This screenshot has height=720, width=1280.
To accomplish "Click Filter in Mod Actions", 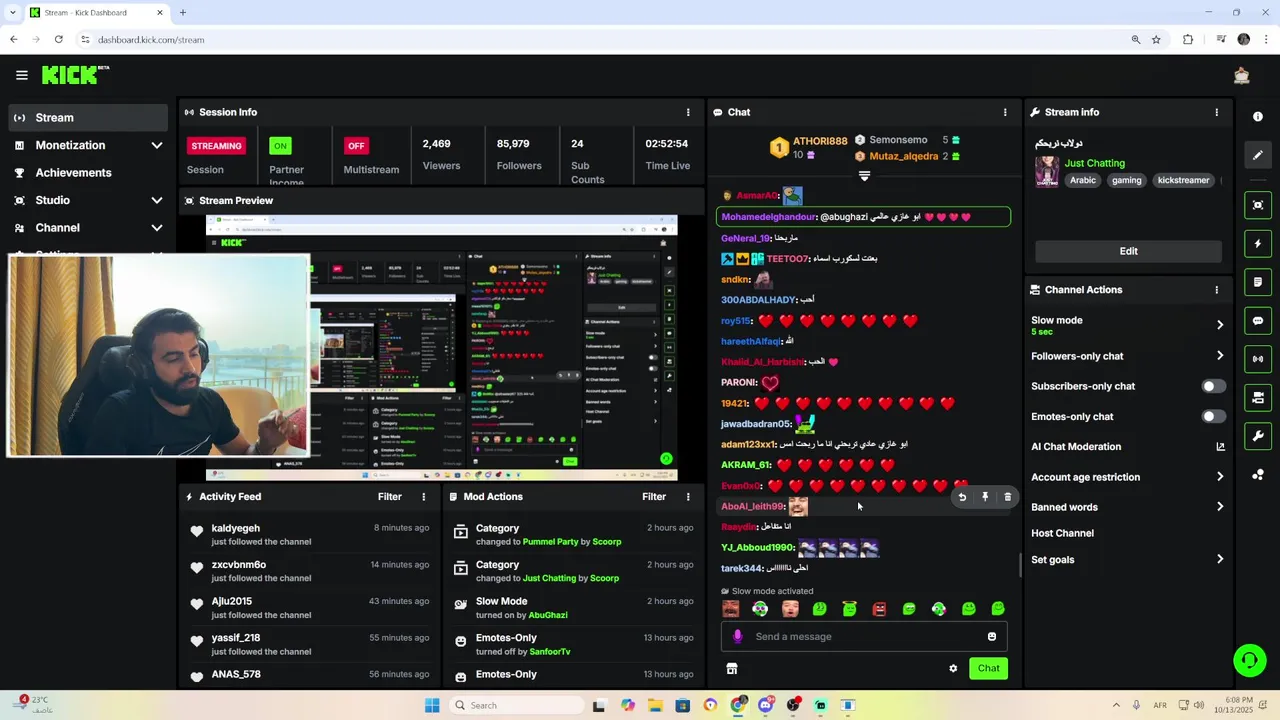I will point(654,497).
